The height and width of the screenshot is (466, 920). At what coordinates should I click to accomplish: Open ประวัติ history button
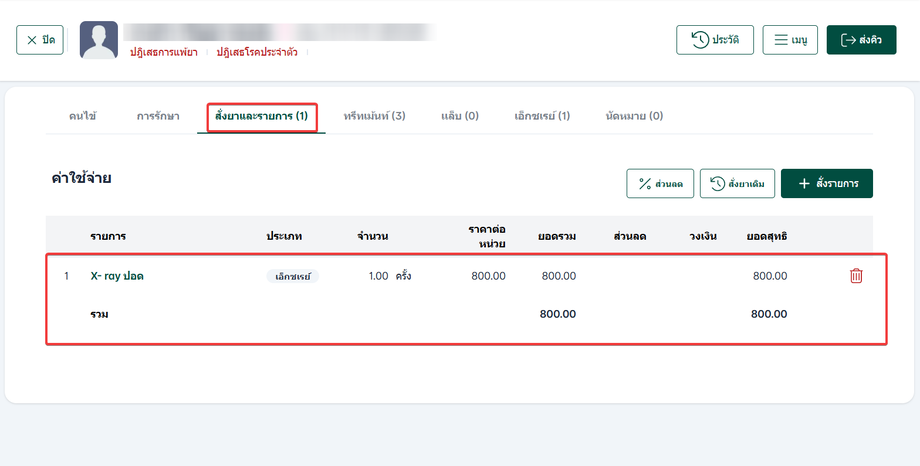click(x=715, y=40)
